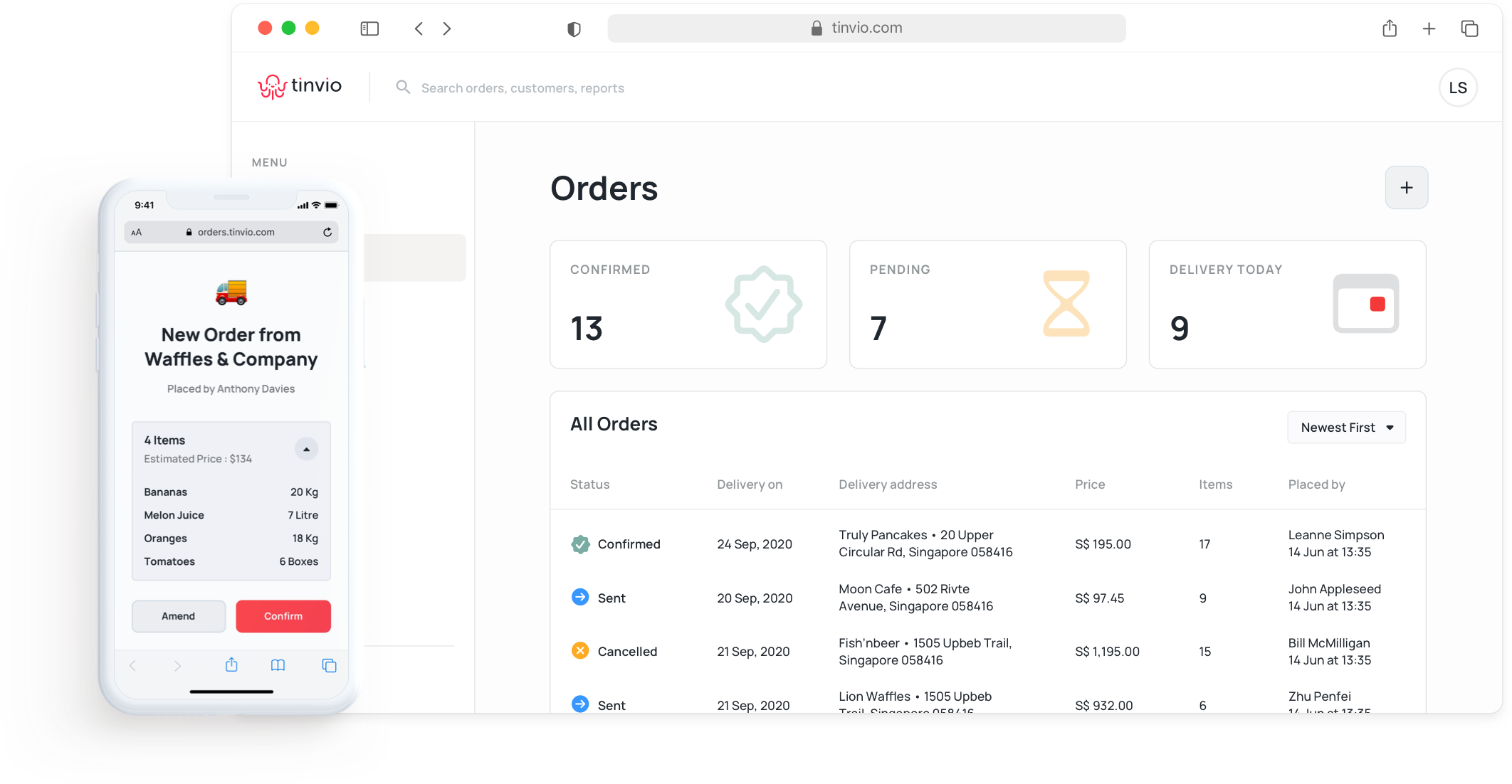
Task: Click the Placed by column header
Action: 1316,484
